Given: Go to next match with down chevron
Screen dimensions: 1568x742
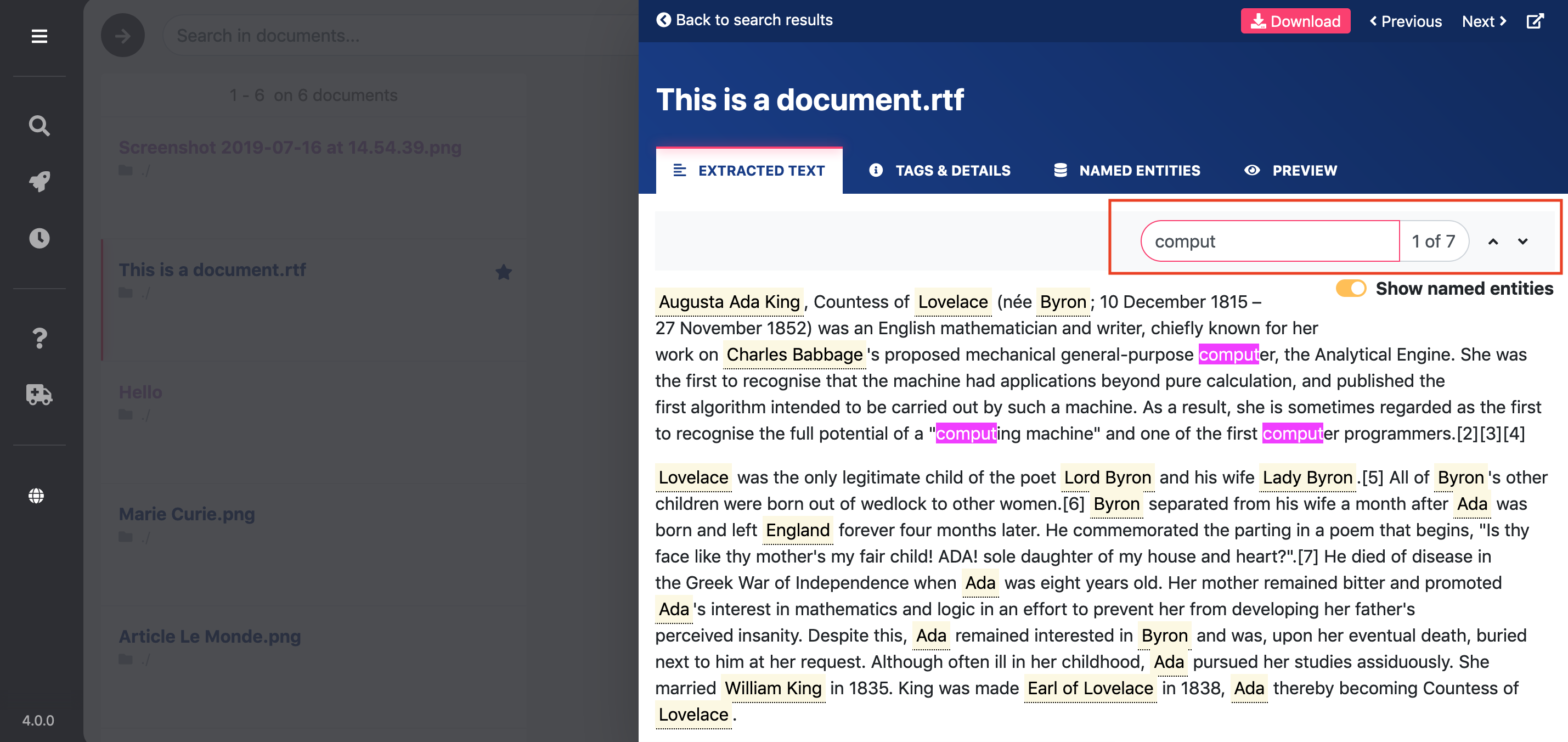Looking at the screenshot, I should 1522,241.
